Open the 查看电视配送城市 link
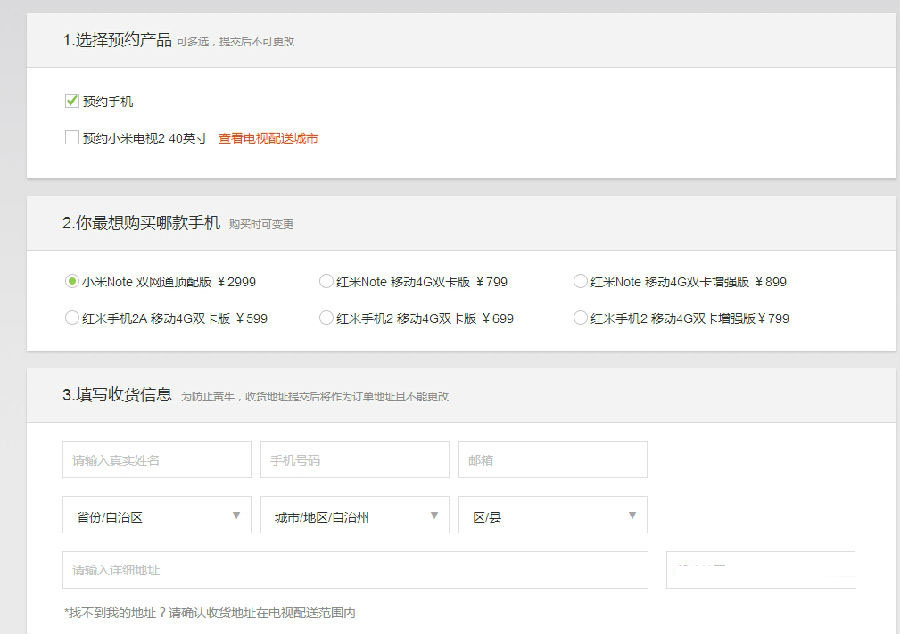This screenshot has width=900, height=634. pyautogui.click(x=265, y=138)
